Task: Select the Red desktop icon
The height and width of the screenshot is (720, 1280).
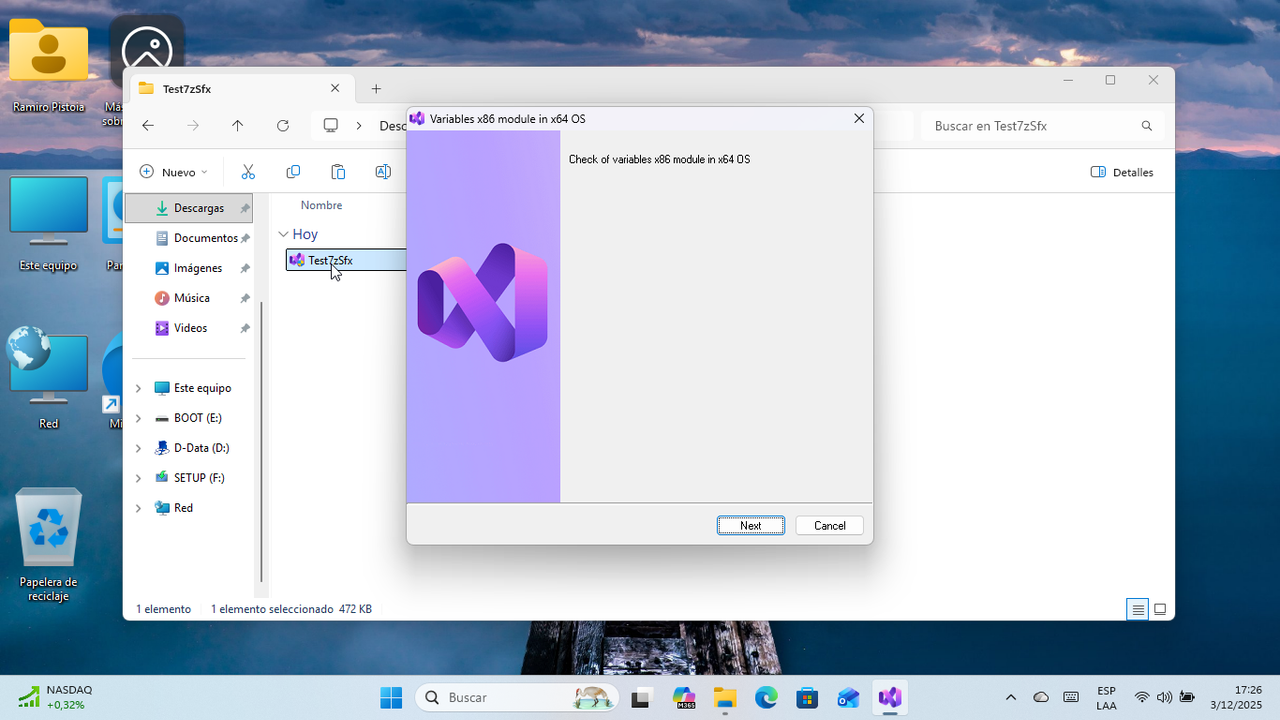Action: tap(48, 380)
